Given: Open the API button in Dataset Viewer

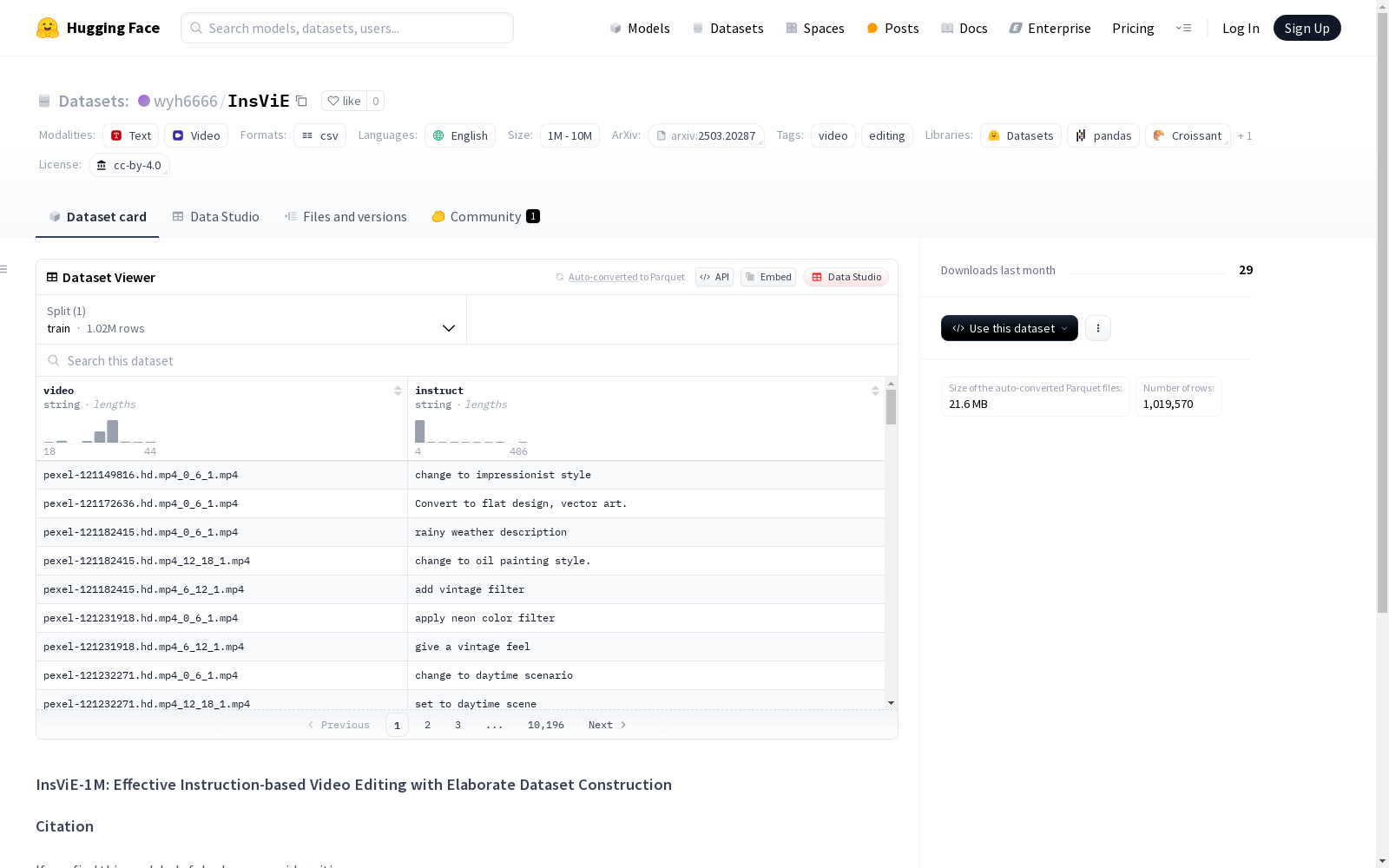Looking at the screenshot, I should click(x=714, y=277).
